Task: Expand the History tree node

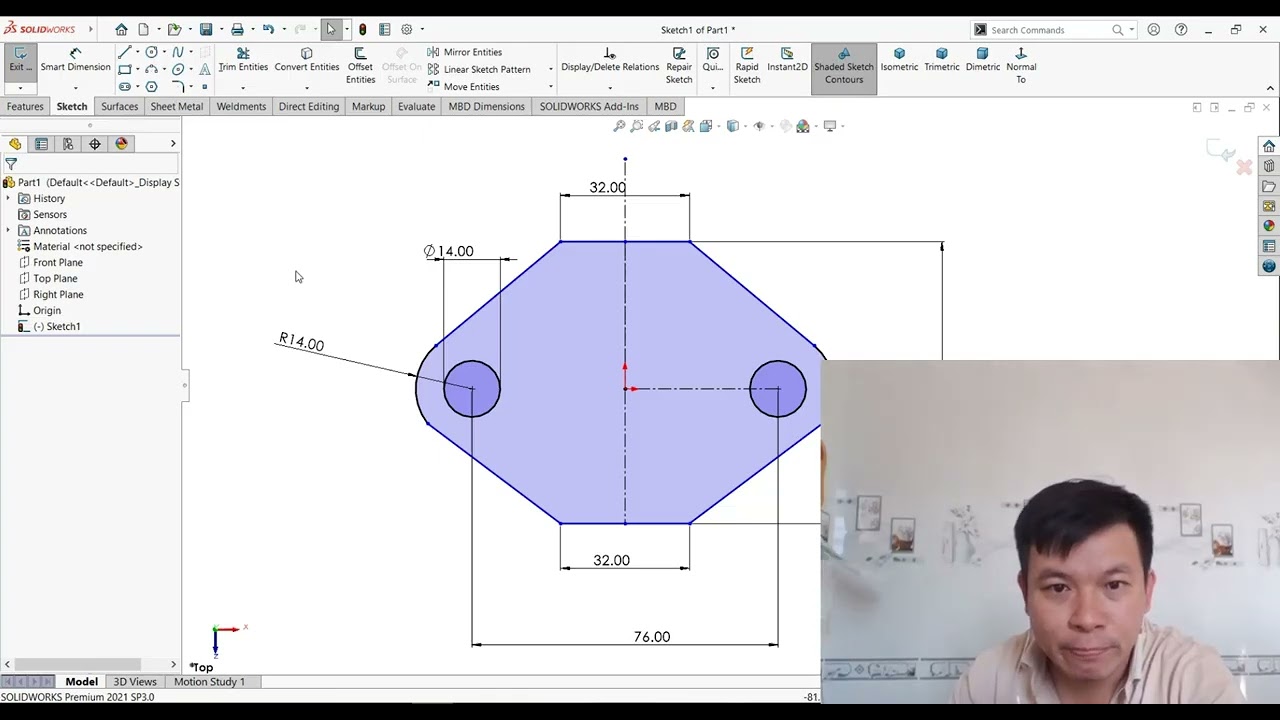Action: tap(9, 198)
